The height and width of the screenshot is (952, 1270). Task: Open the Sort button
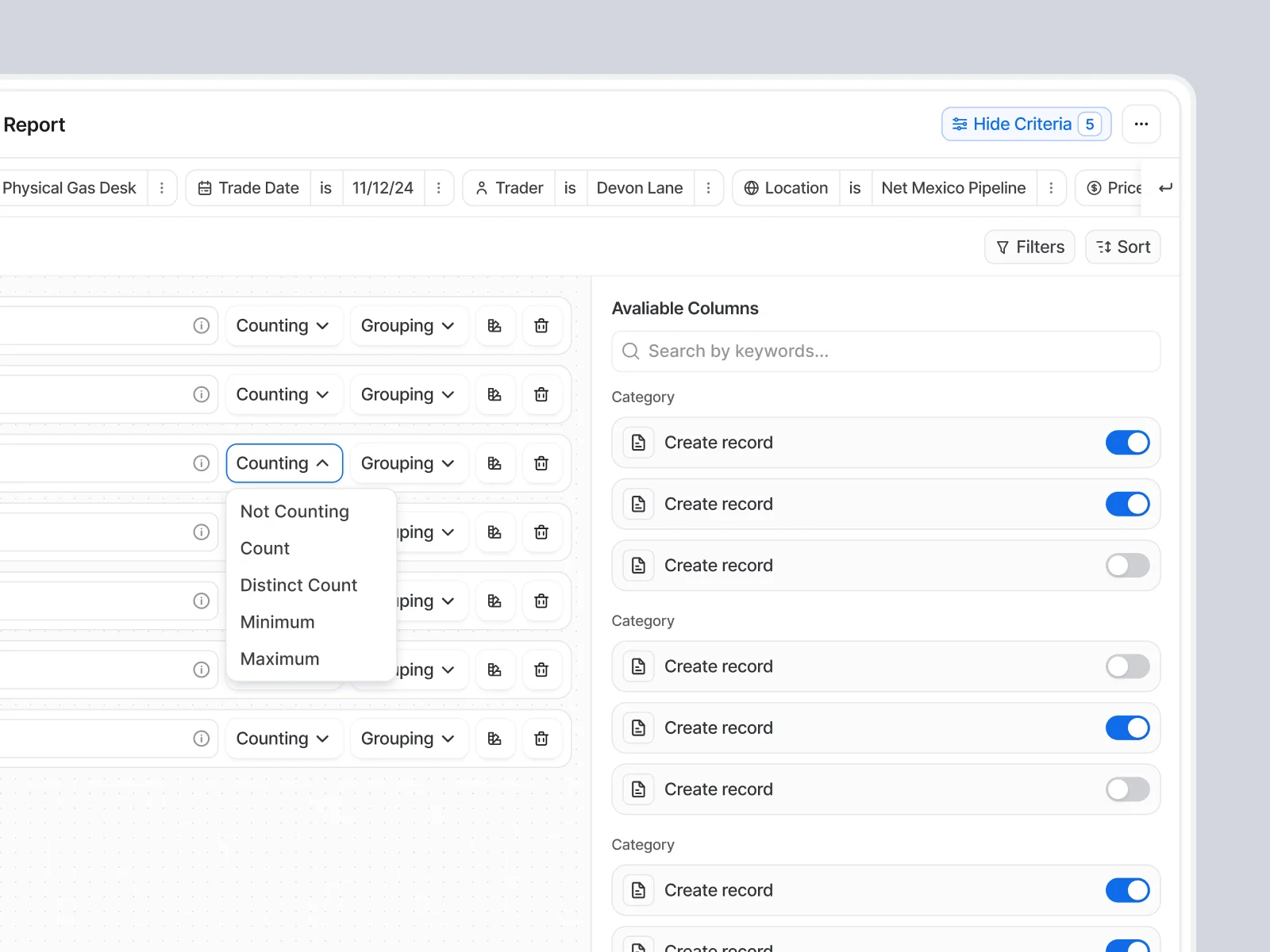point(1122,247)
